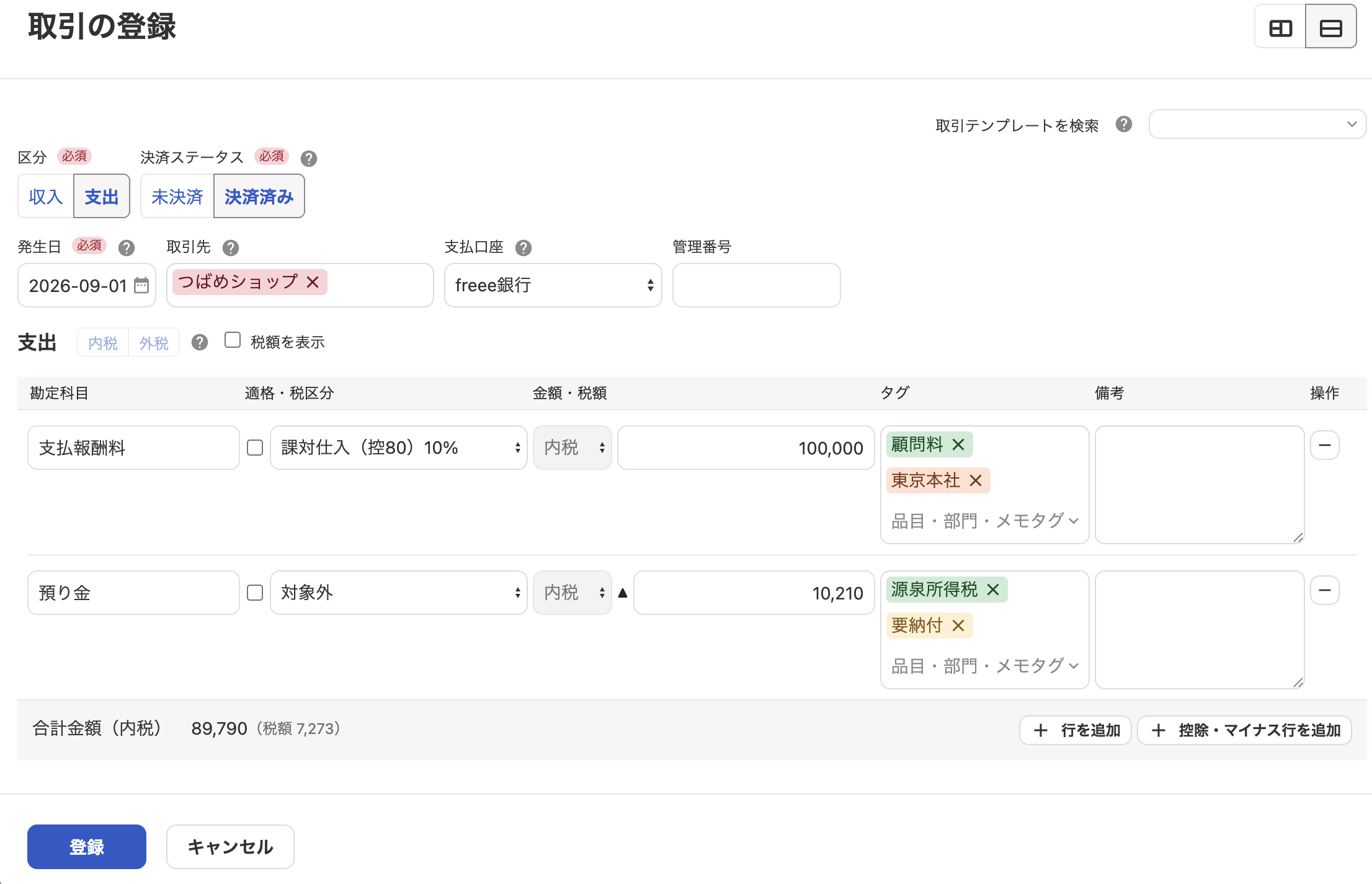This screenshot has width=1372, height=884.
Task: Tick 適格 checkbox on 預り金 row
Action: point(255,593)
